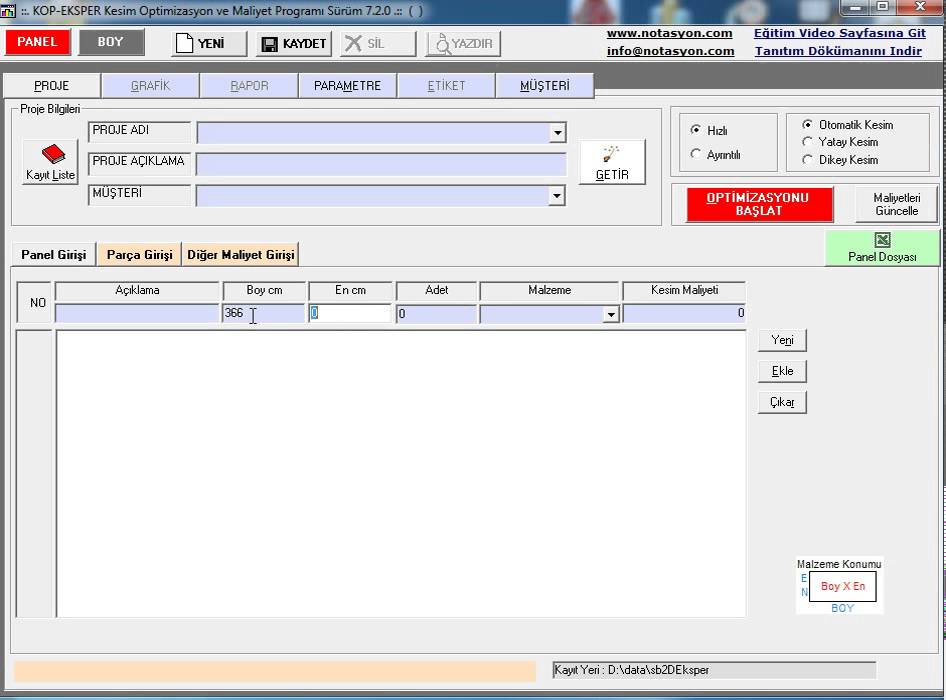Screen dimensions: 946x700
Task: Click the KAYDET floppy disk button
Action: (294, 43)
